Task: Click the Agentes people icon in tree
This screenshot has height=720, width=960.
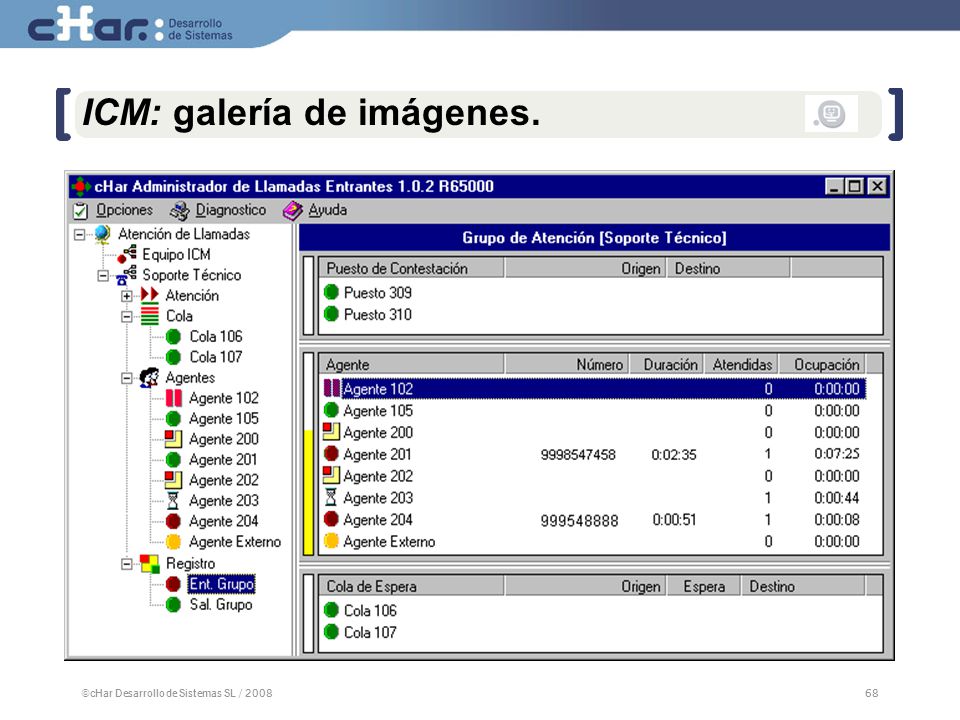Action: [149, 378]
